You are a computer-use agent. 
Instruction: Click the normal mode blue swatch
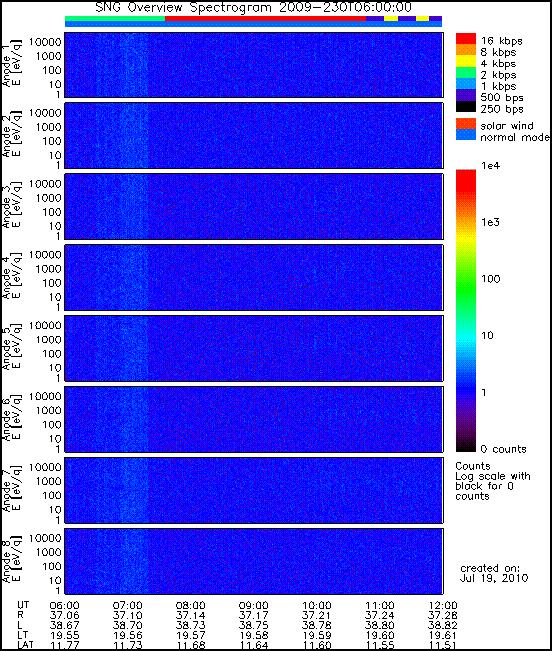click(x=466, y=135)
